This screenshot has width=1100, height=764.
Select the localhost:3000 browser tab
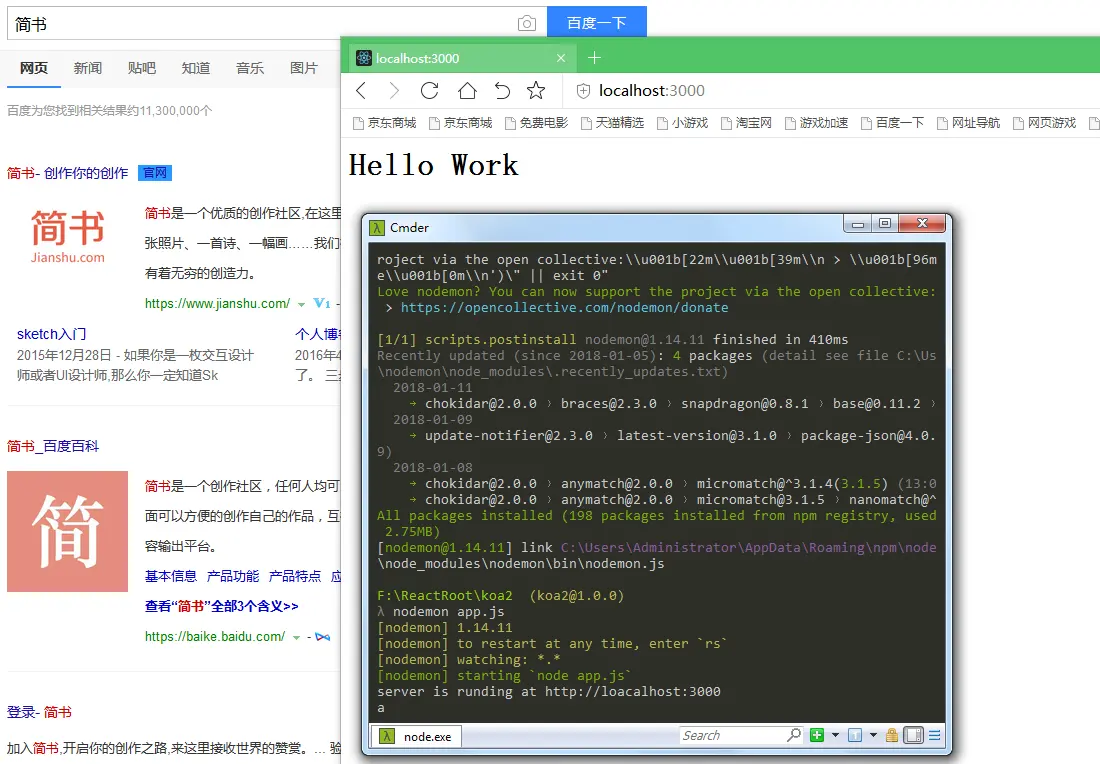[460, 58]
